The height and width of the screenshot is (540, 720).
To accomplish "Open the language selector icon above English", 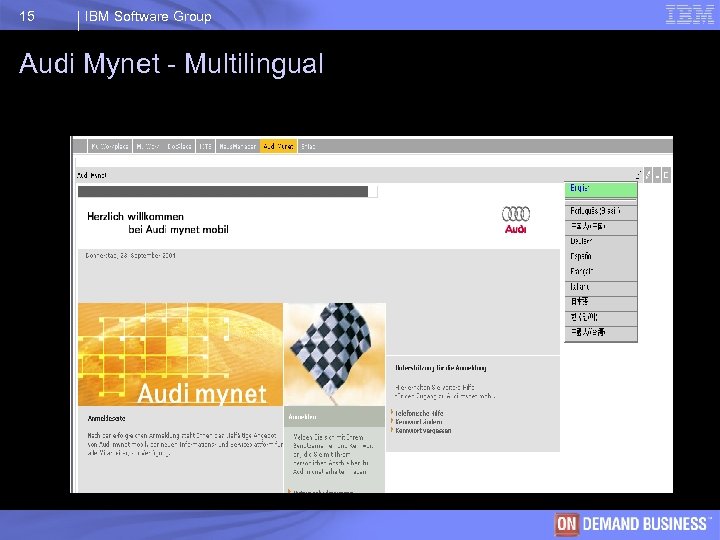I will pyautogui.click(x=639, y=175).
